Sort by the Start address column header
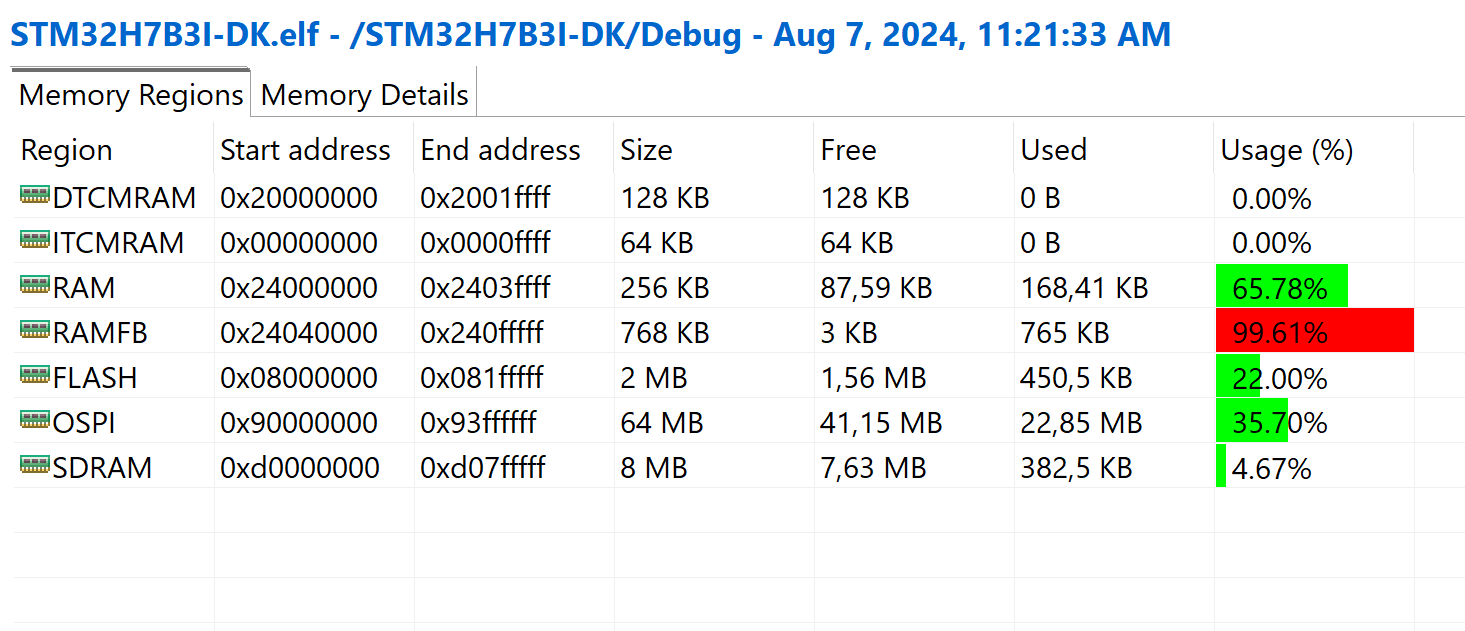 coord(305,150)
